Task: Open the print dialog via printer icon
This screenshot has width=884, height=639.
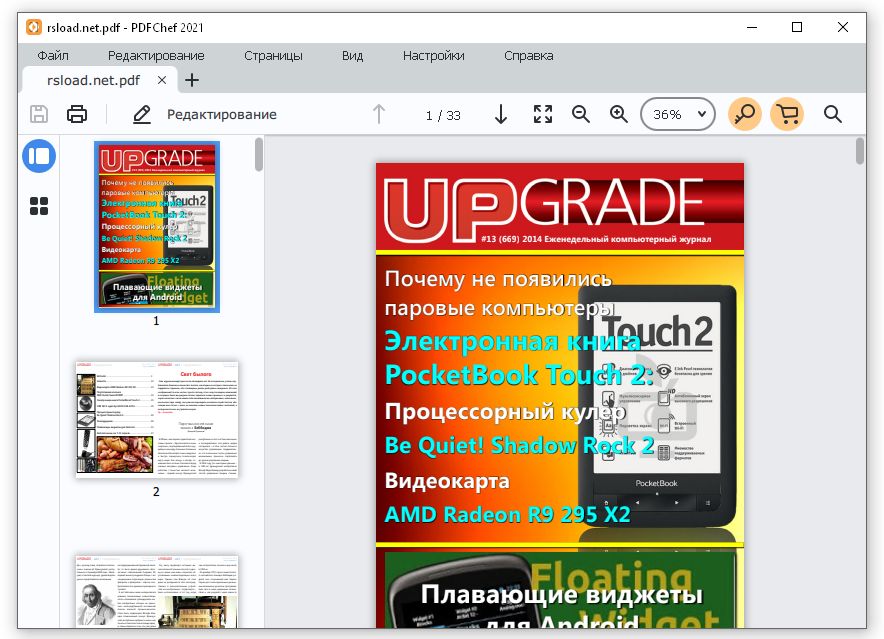Action: click(77, 114)
